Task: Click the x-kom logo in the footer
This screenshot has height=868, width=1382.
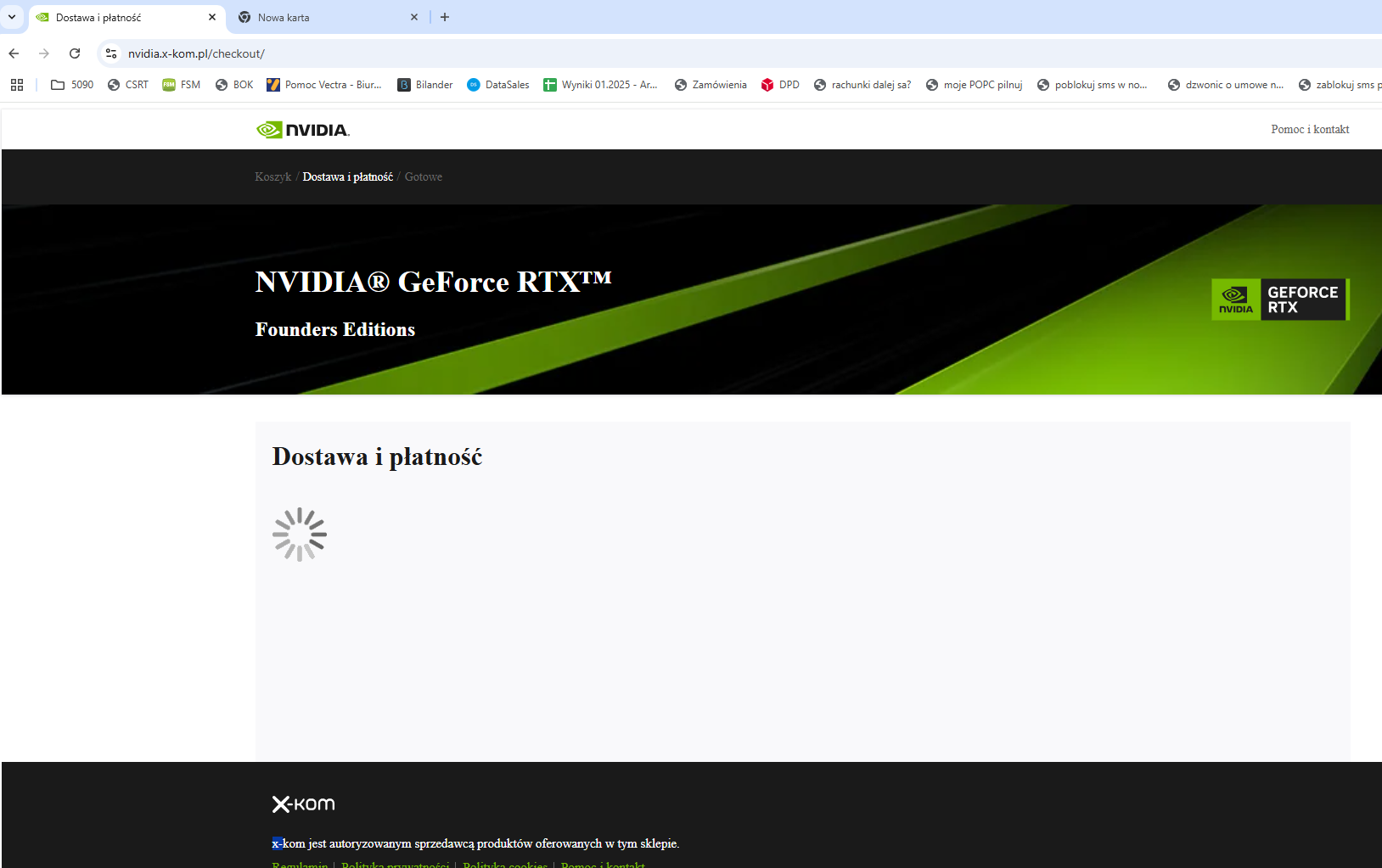Action: click(303, 804)
